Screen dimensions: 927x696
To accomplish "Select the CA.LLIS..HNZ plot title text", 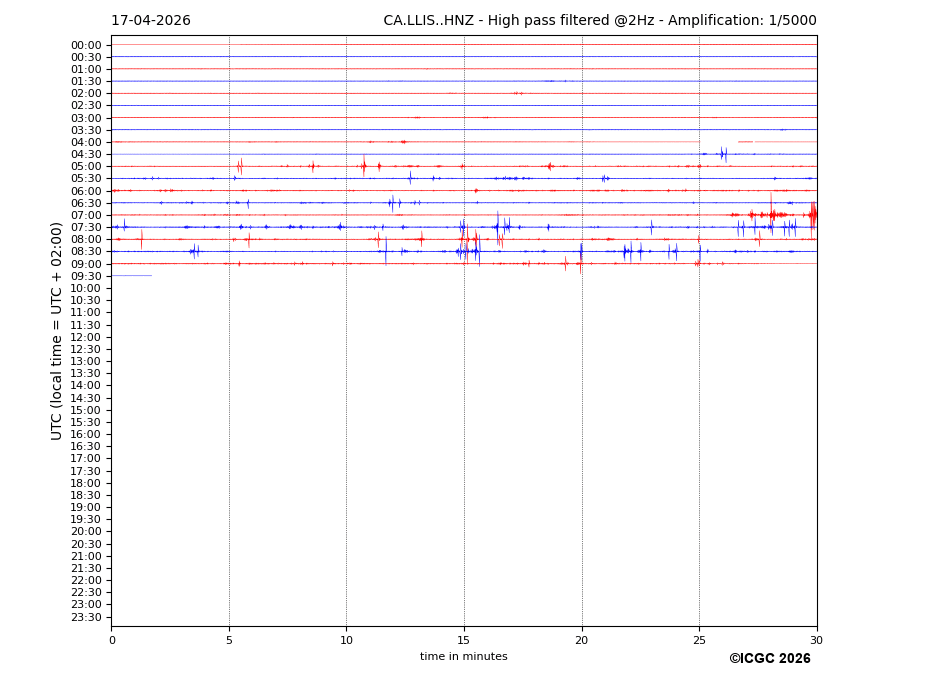I will click(599, 21).
